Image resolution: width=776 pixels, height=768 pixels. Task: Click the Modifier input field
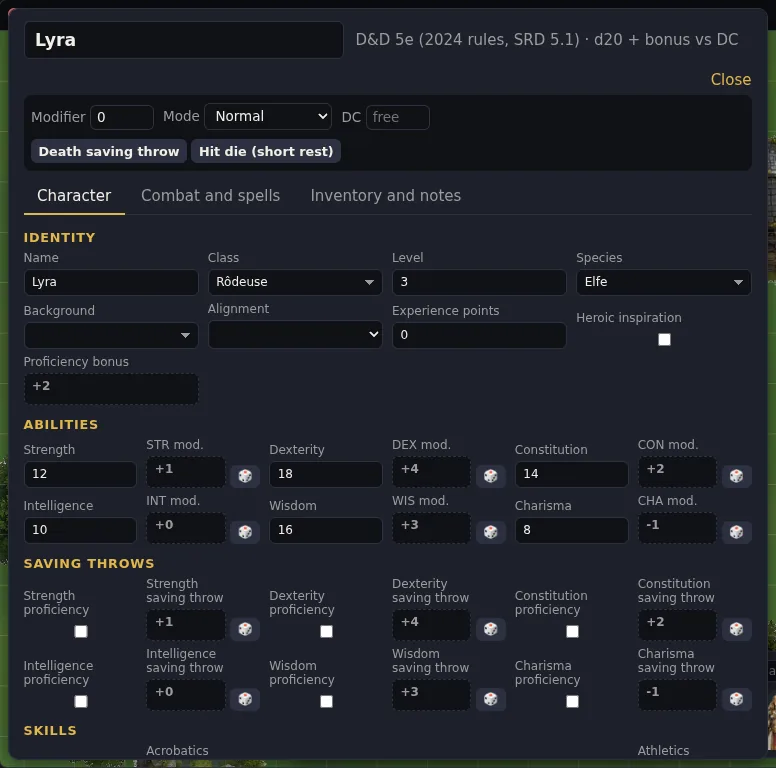click(122, 117)
